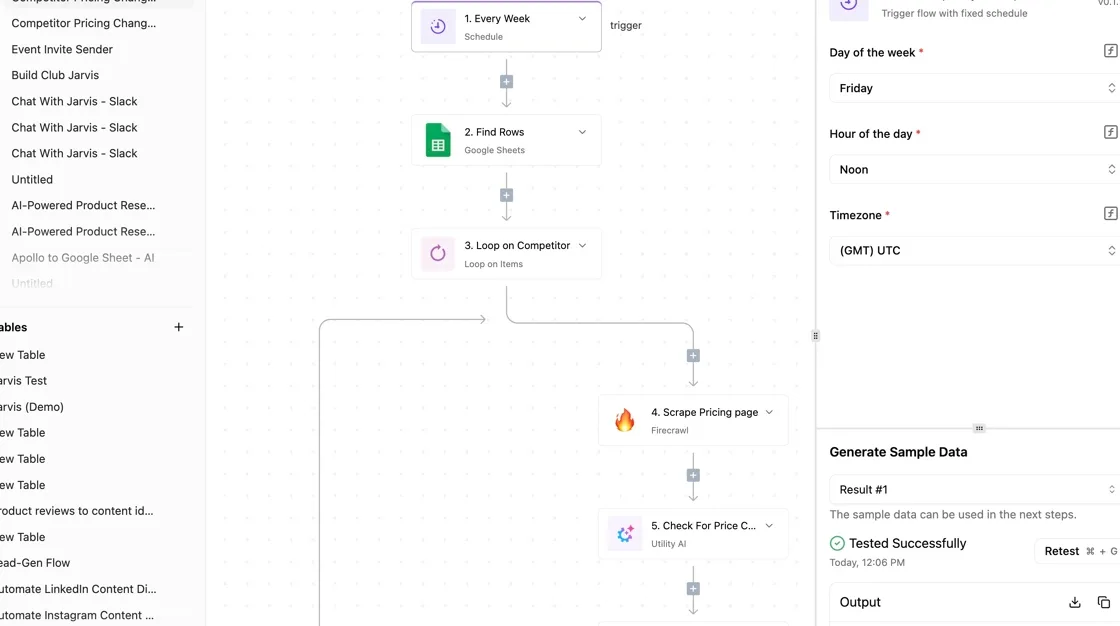Add a step above Scrape Pricing page
The width and height of the screenshot is (1120, 626).
pyautogui.click(x=693, y=356)
